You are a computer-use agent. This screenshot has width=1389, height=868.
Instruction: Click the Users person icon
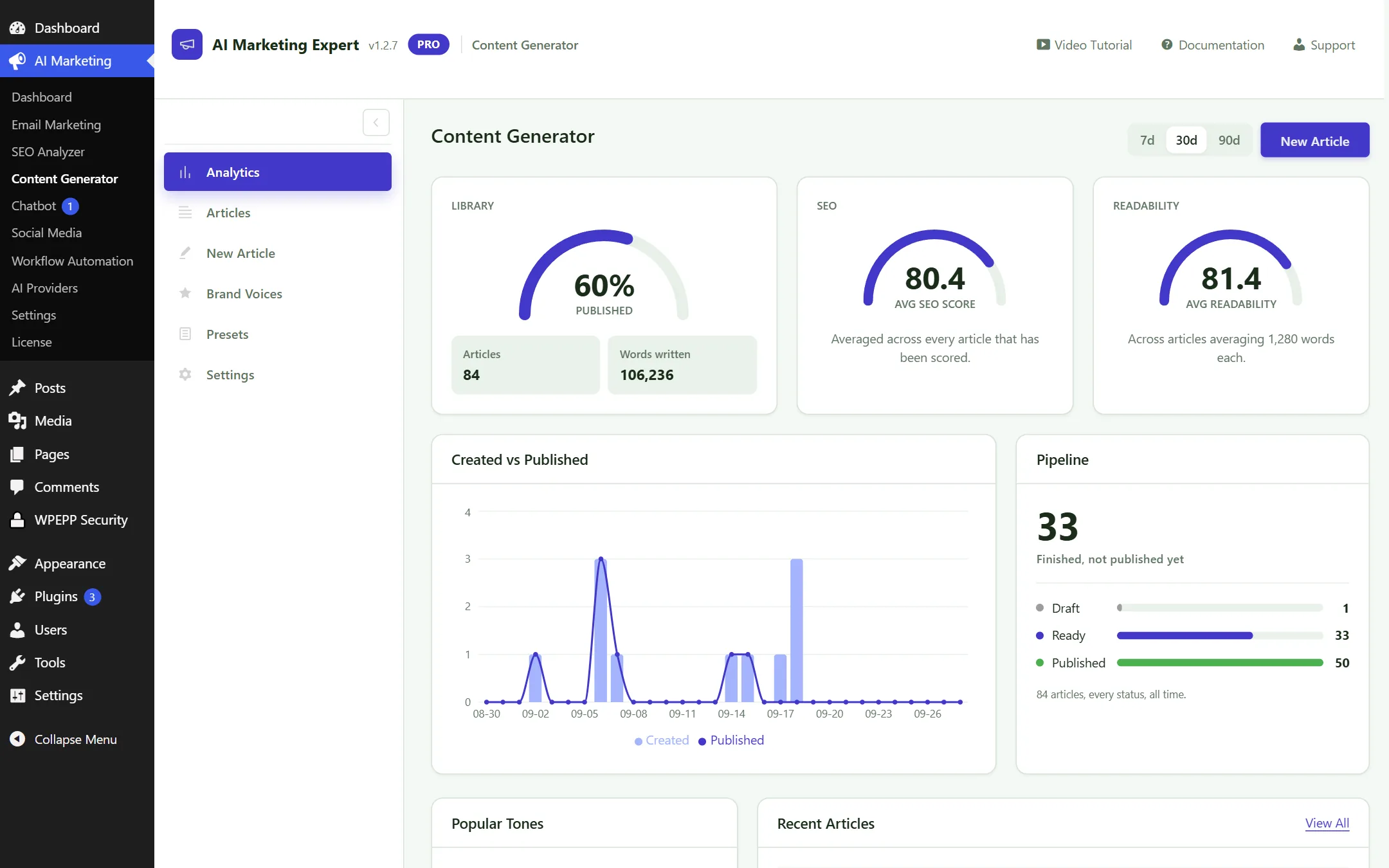tap(17, 629)
